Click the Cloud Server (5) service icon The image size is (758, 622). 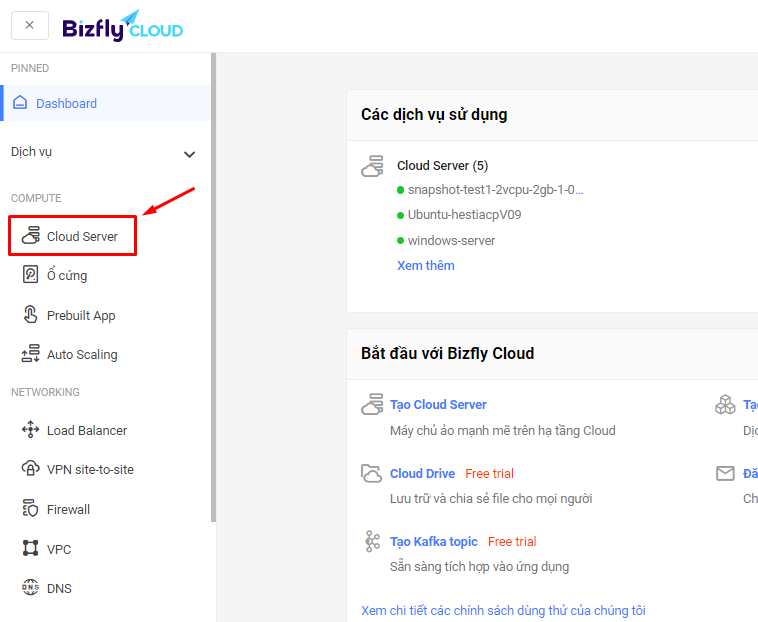click(x=372, y=166)
